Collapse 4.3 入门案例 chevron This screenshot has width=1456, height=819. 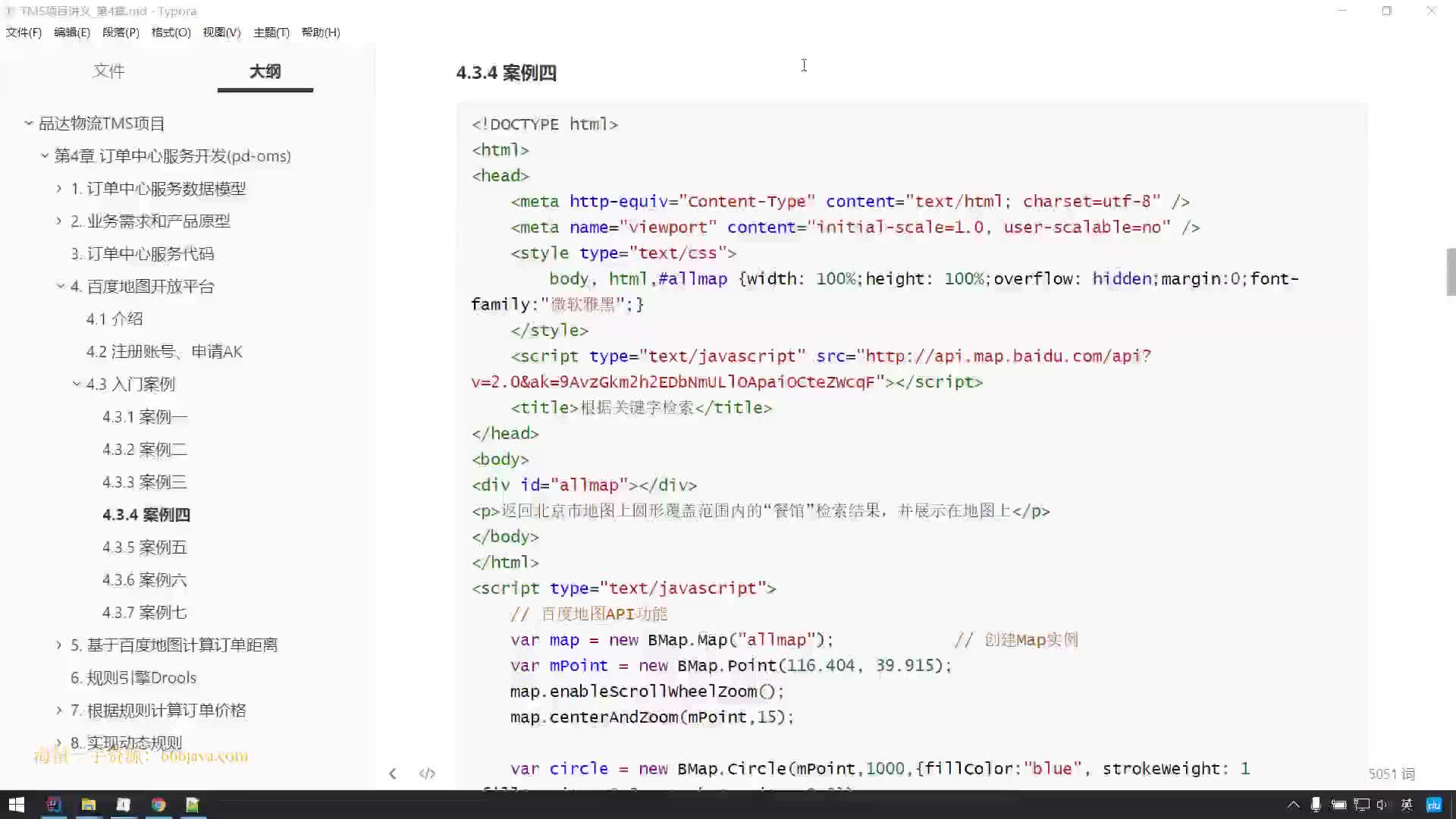pyautogui.click(x=77, y=384)
